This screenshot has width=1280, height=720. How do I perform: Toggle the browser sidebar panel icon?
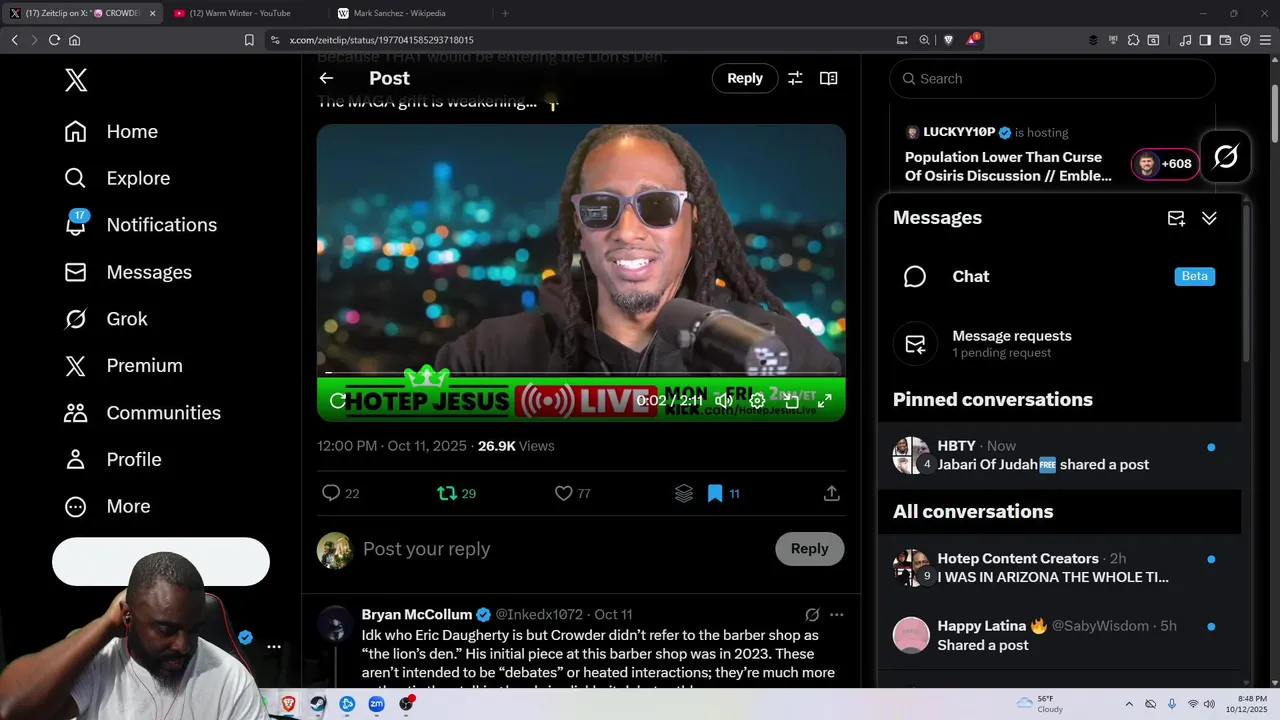[1205, 40]
